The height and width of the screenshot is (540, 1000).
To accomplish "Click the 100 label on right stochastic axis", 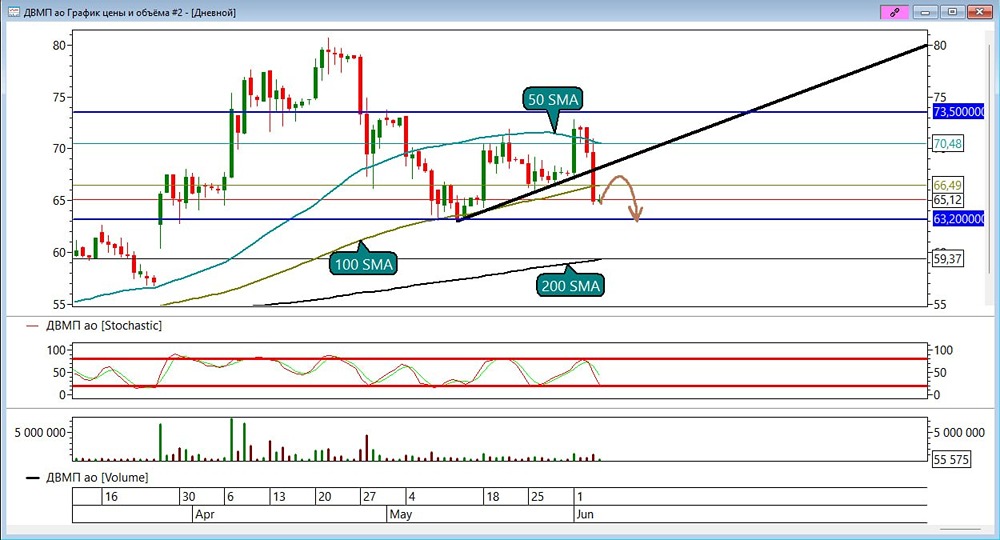I will pos(943,350).
